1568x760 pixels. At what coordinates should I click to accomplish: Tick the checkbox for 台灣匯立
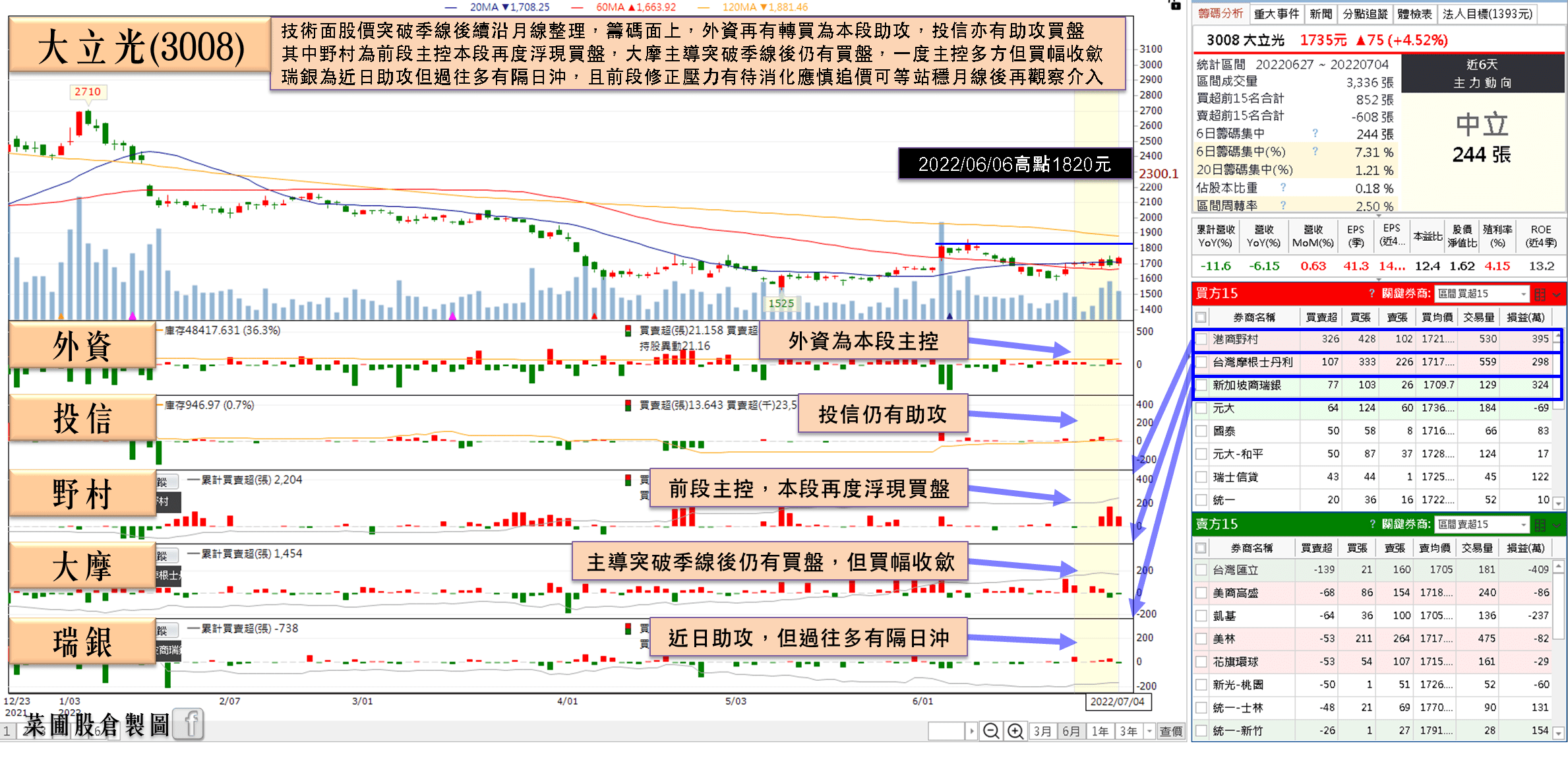(1201, 570)
